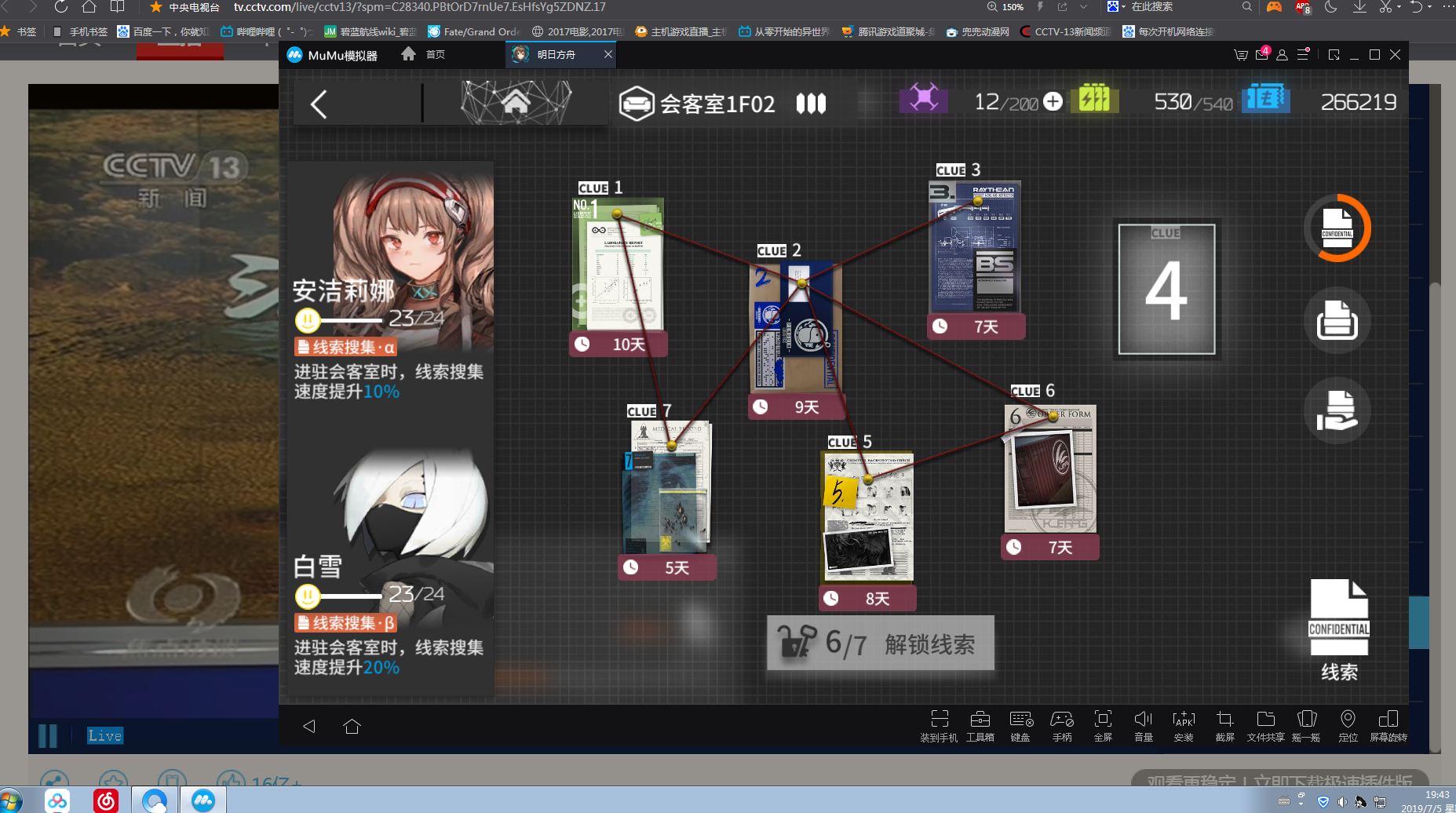This screenshot has height=813, width=1456.
Task: Click the 8天 timer under CLUE 5
Action: (867, 599)
